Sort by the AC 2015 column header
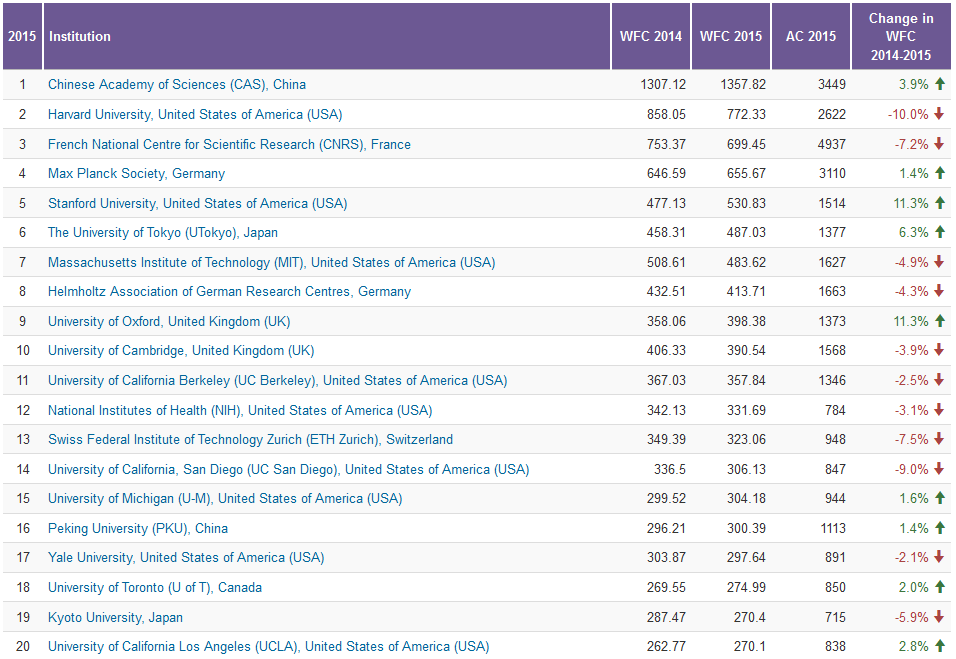This screenshot has width=956, height=659. (x=810, y=37)
